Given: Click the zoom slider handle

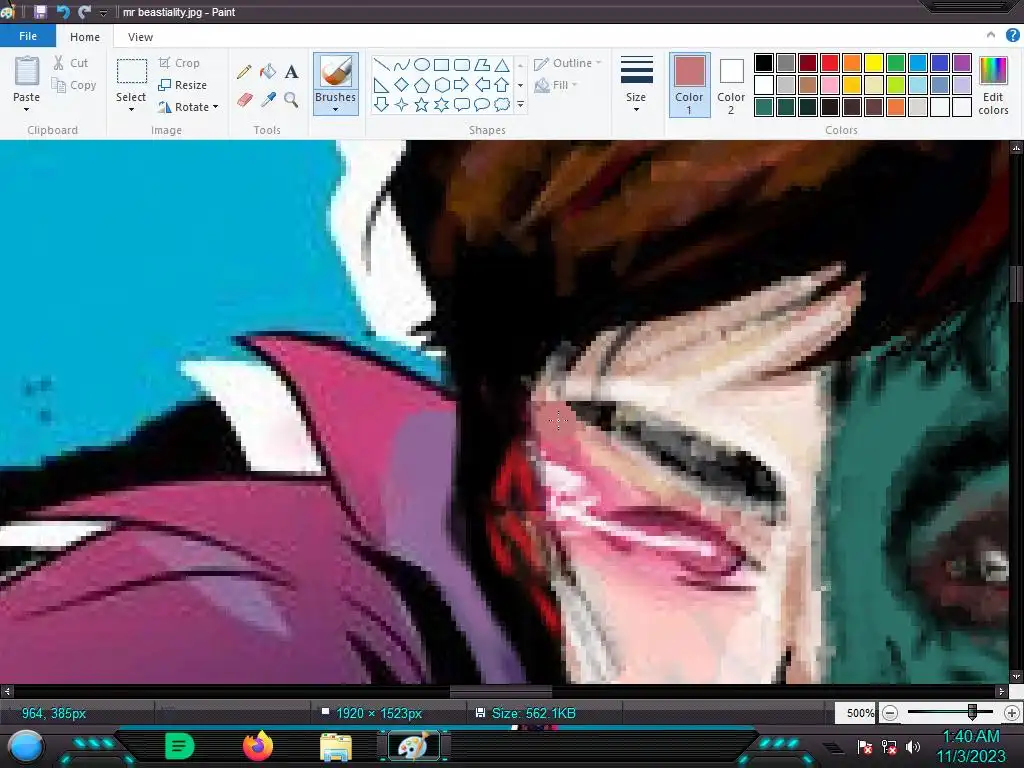Looking at the screenshot, I should click(972, 712).
